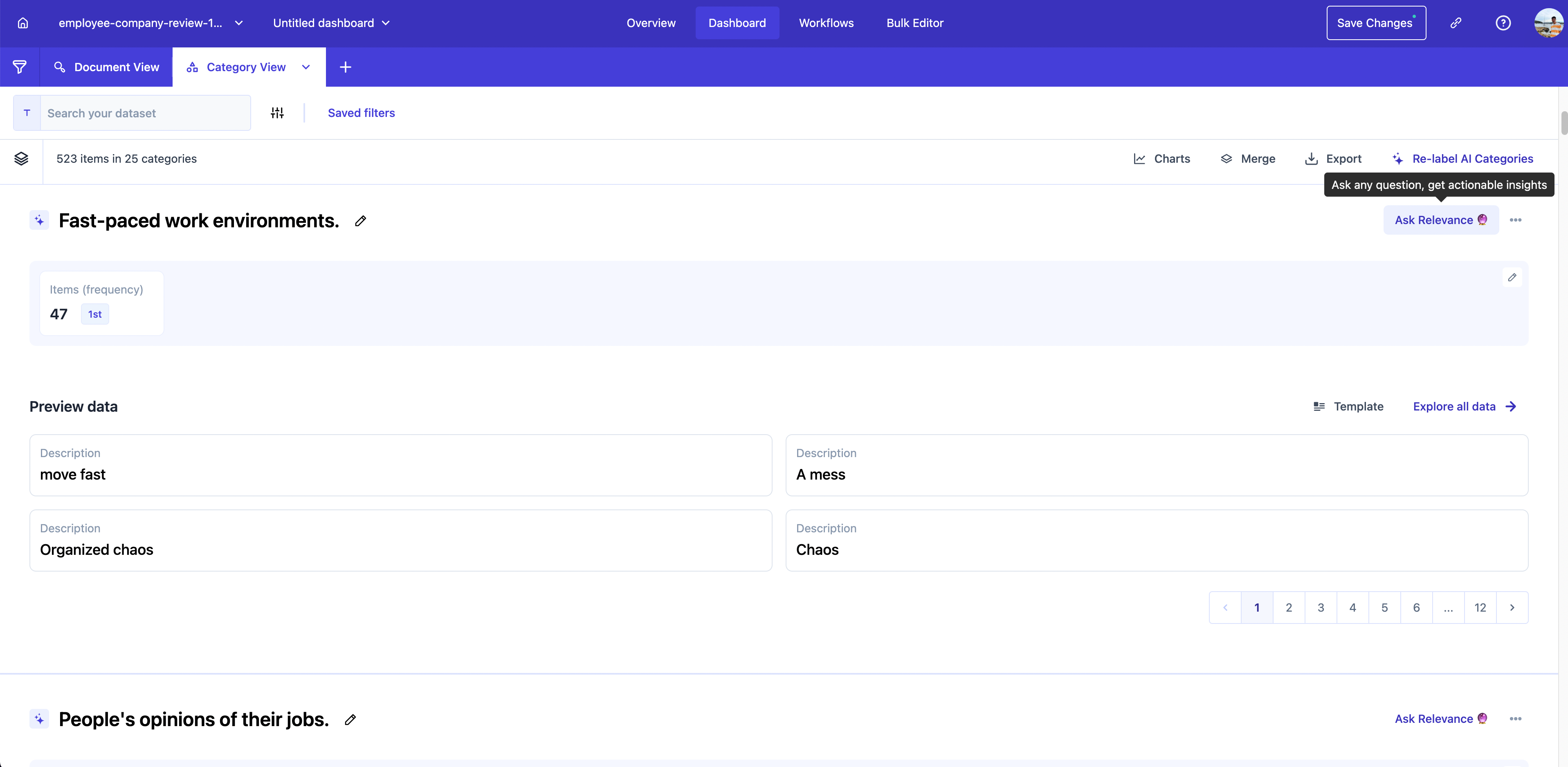
Task: Click the filter sliders icon next to search
Action: (277, 112)
